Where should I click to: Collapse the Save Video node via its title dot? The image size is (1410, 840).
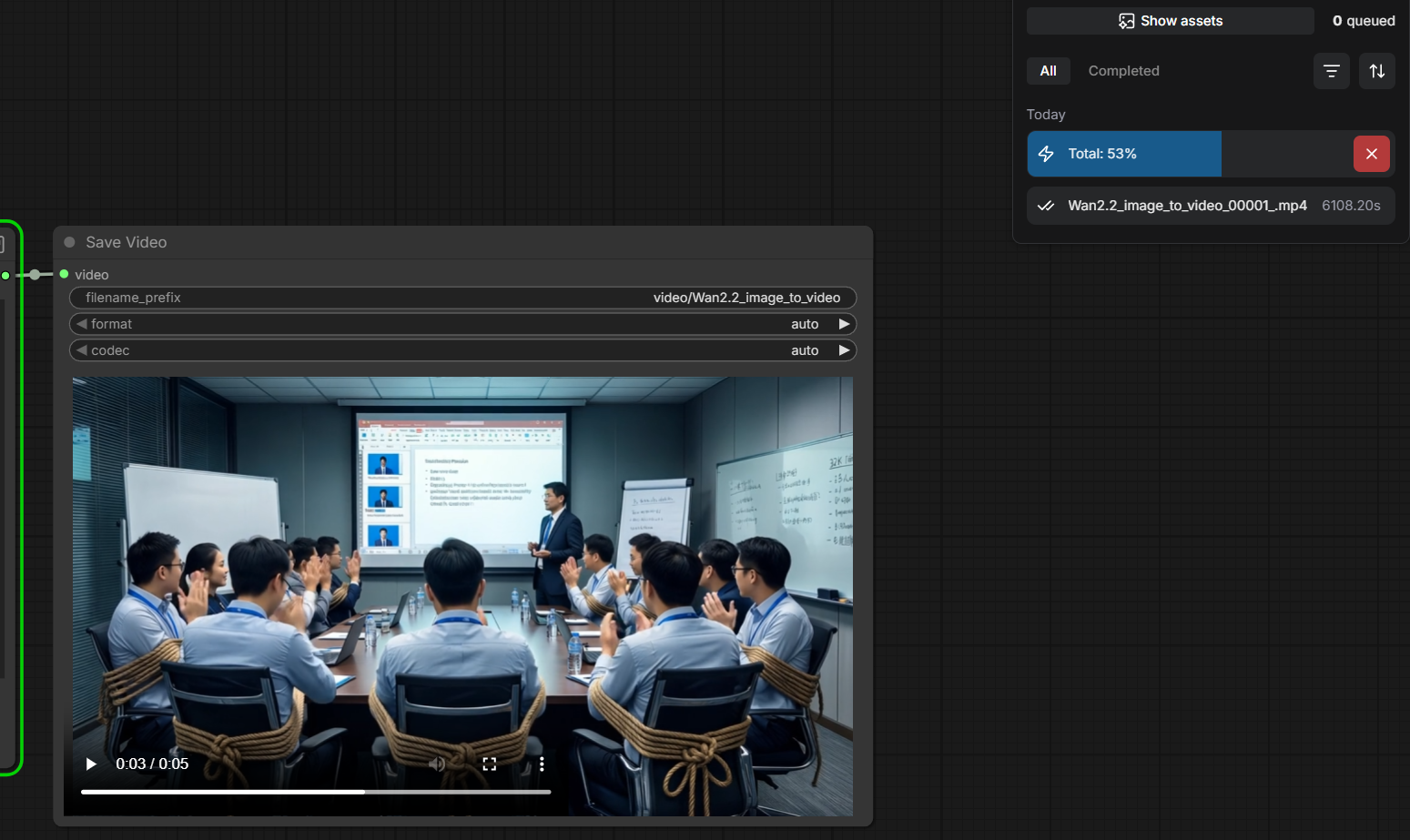point(68,241)
